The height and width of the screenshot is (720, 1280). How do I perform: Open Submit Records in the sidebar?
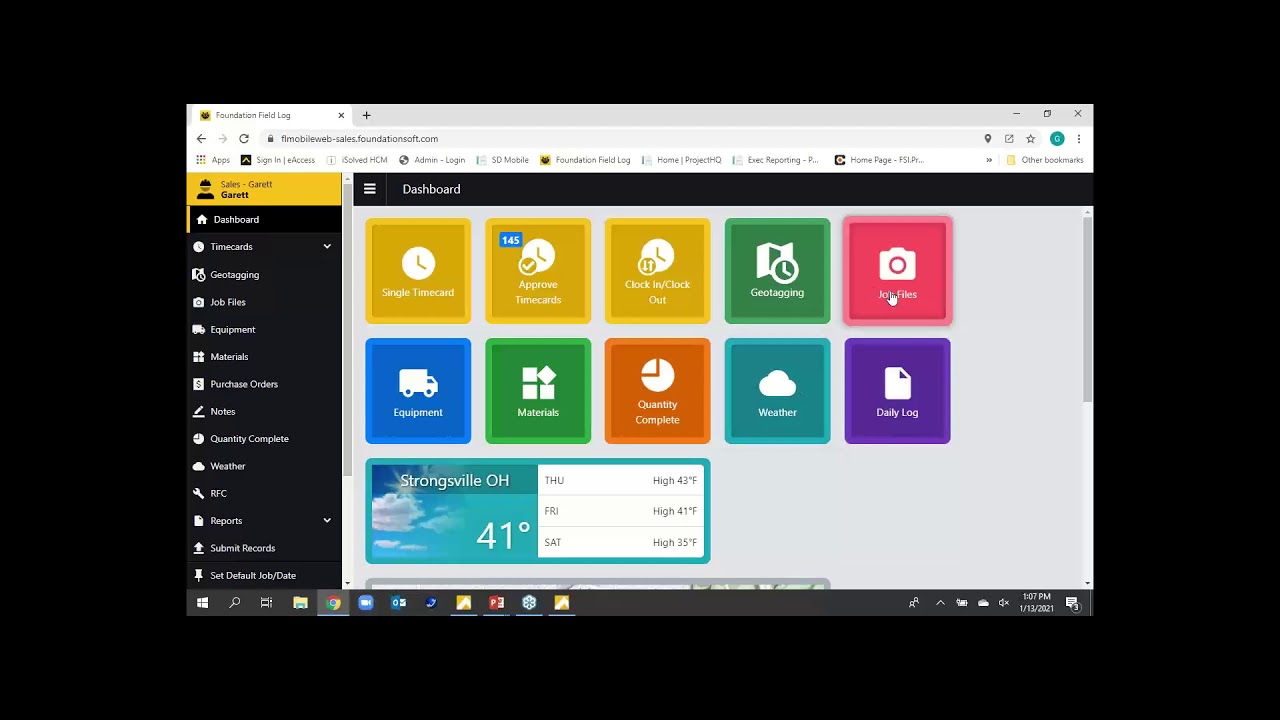click(x=264, y=548)
